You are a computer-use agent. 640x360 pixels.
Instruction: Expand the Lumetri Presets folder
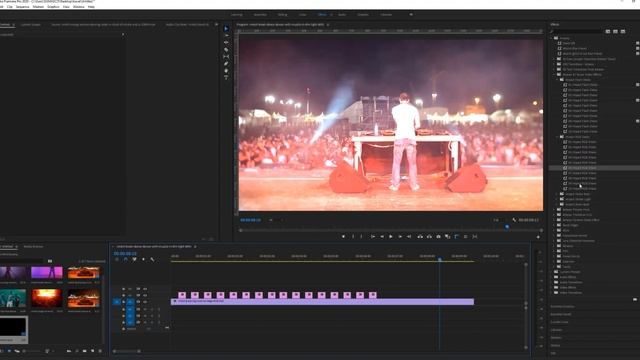click(552, 272)
